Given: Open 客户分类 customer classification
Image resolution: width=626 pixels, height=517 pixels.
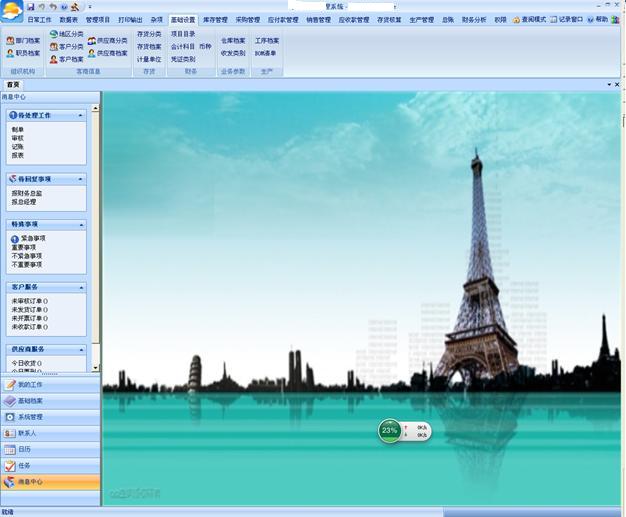Looking at the screenshot, I should tap(67, 46).
